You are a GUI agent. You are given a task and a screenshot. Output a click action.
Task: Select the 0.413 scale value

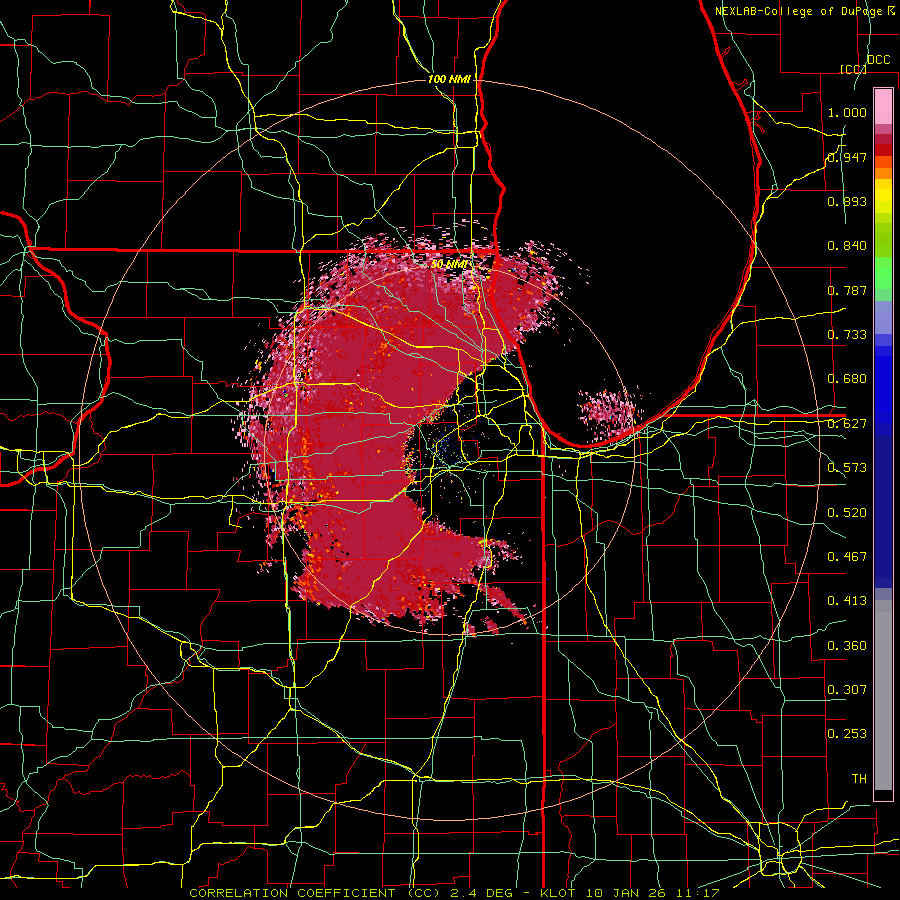tap(847, 601)
